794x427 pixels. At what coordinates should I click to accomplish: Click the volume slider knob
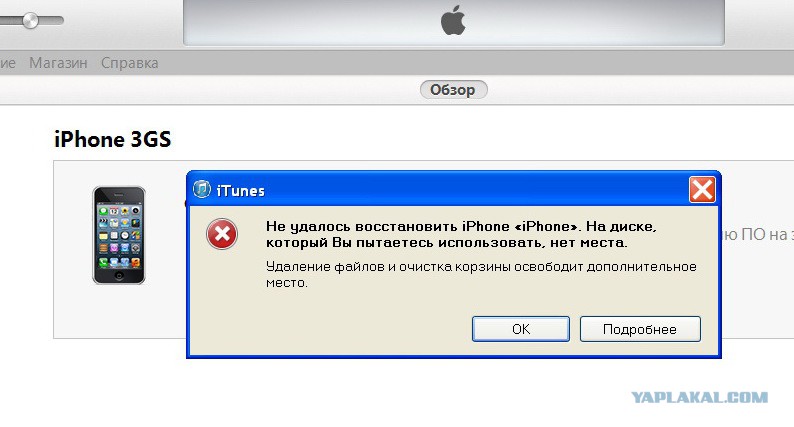click(31, 21)
